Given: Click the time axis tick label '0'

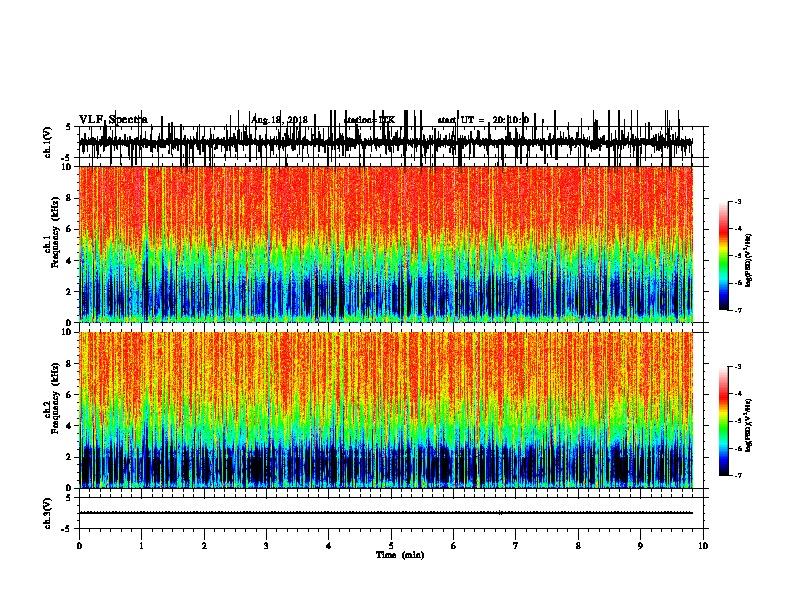Looking at the screenshot, I should [x=79, y=546].
